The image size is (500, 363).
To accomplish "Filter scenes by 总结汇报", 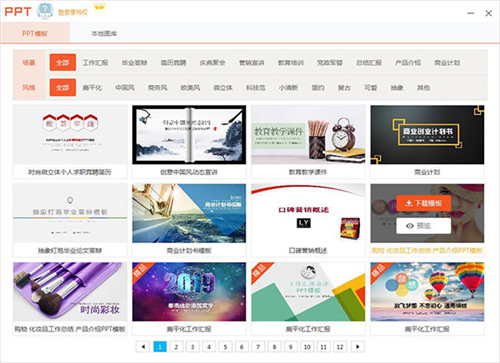I will tap(369, 63).
